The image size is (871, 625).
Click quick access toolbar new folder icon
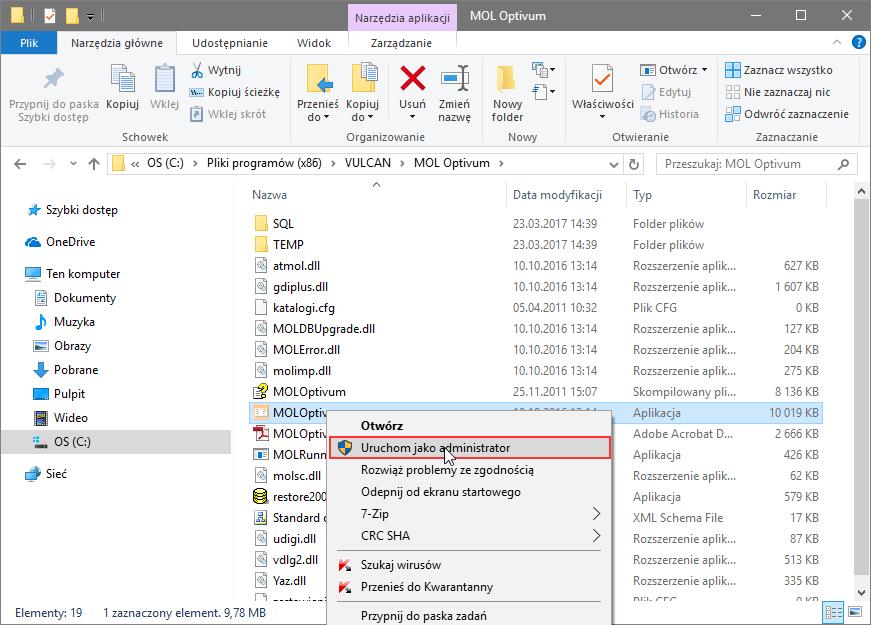tap(72, 16)
